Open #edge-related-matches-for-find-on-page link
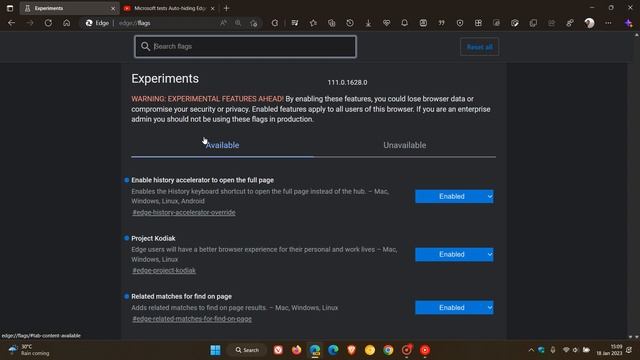Screen dimensions: 640x360 coord(192,319)
